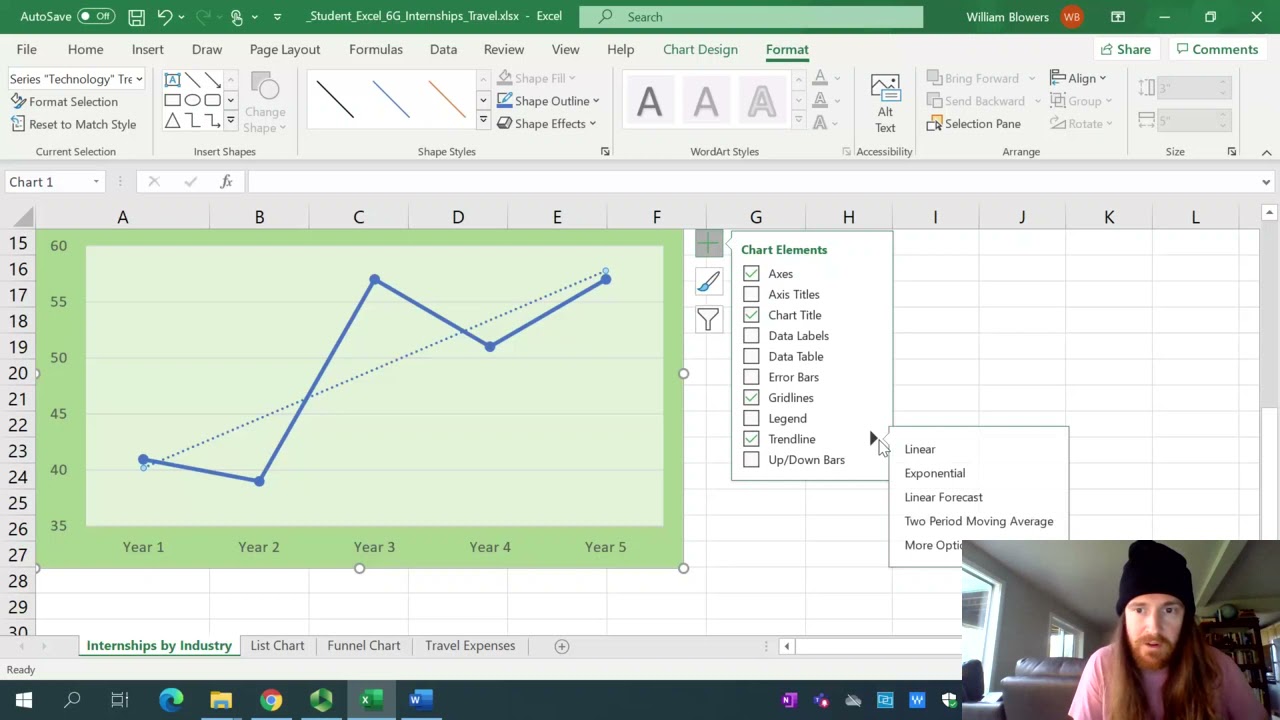Choose Linear Forecast trendline option
Image resolution: width=1280 pixels, height=720 pixels.
(x=943, y=497)
